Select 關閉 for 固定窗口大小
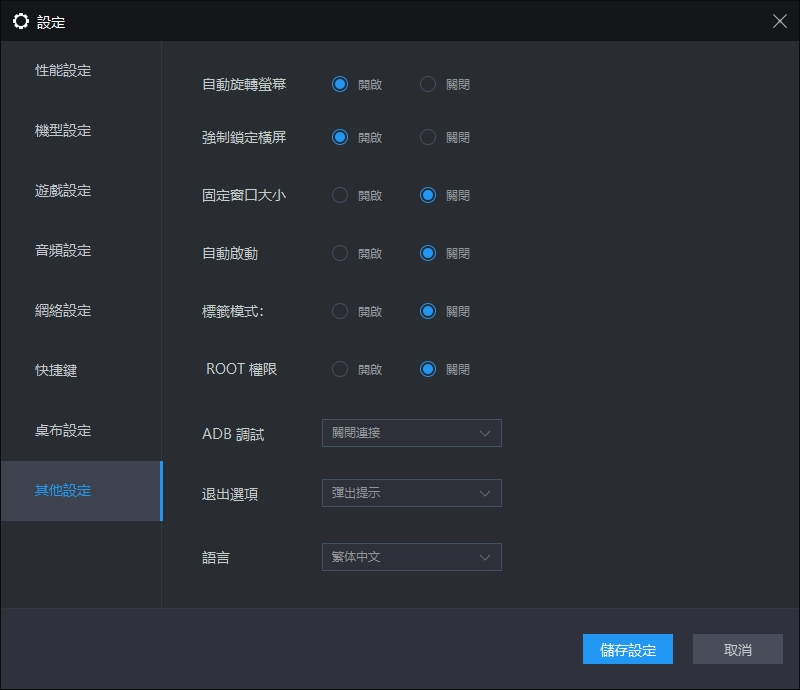Image resolution: width=800 pixels, height=690 pixels. [428, 195]
